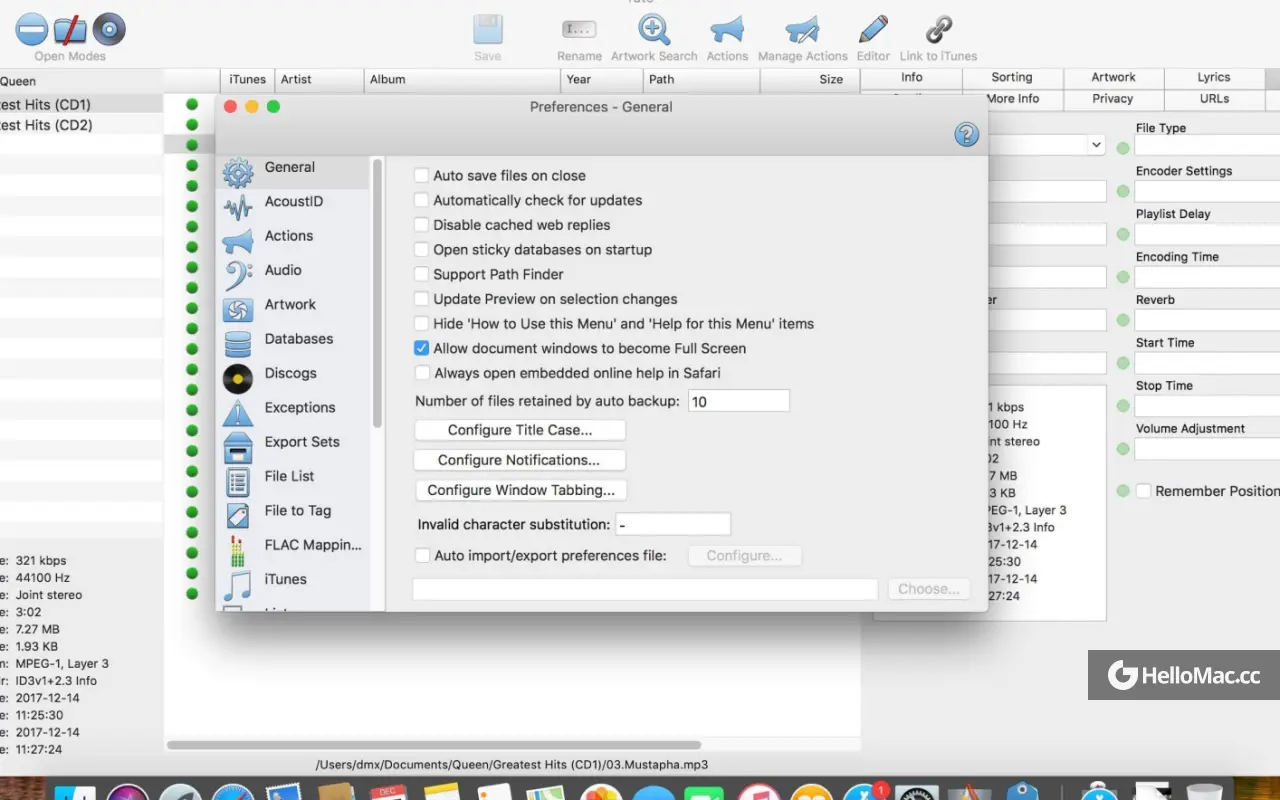Screen dimensions: 1280x800
Task: Check Support Path Finder
Action: tap(422, 274)
